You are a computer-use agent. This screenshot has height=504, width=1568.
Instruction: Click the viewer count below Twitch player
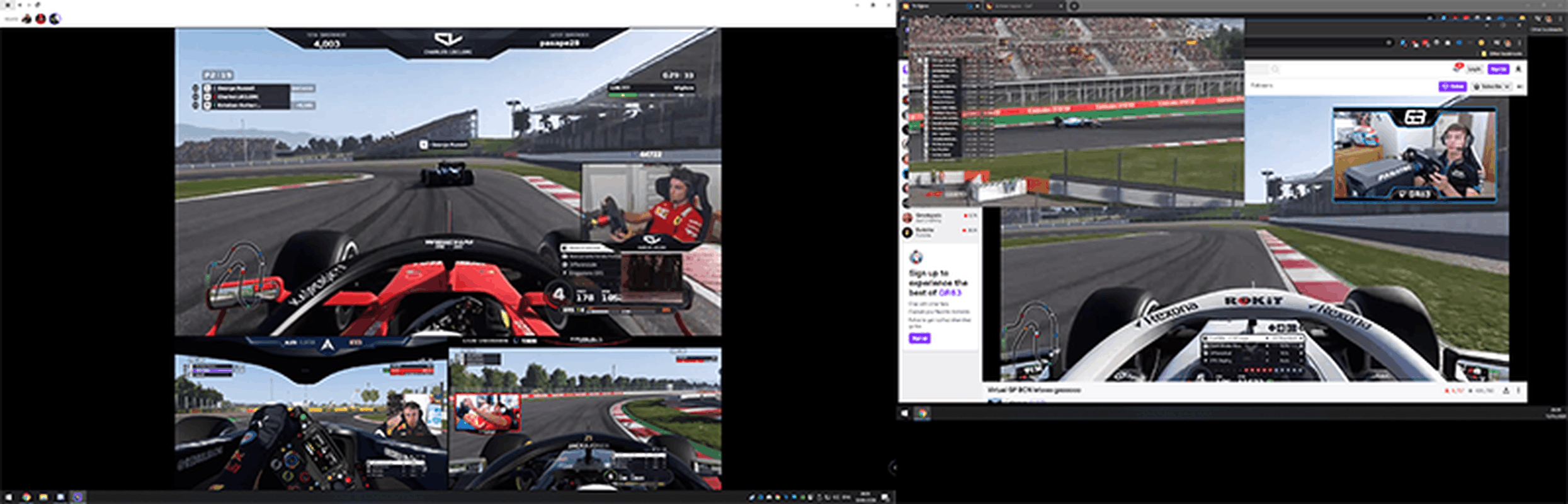[x=1453, y=391]
